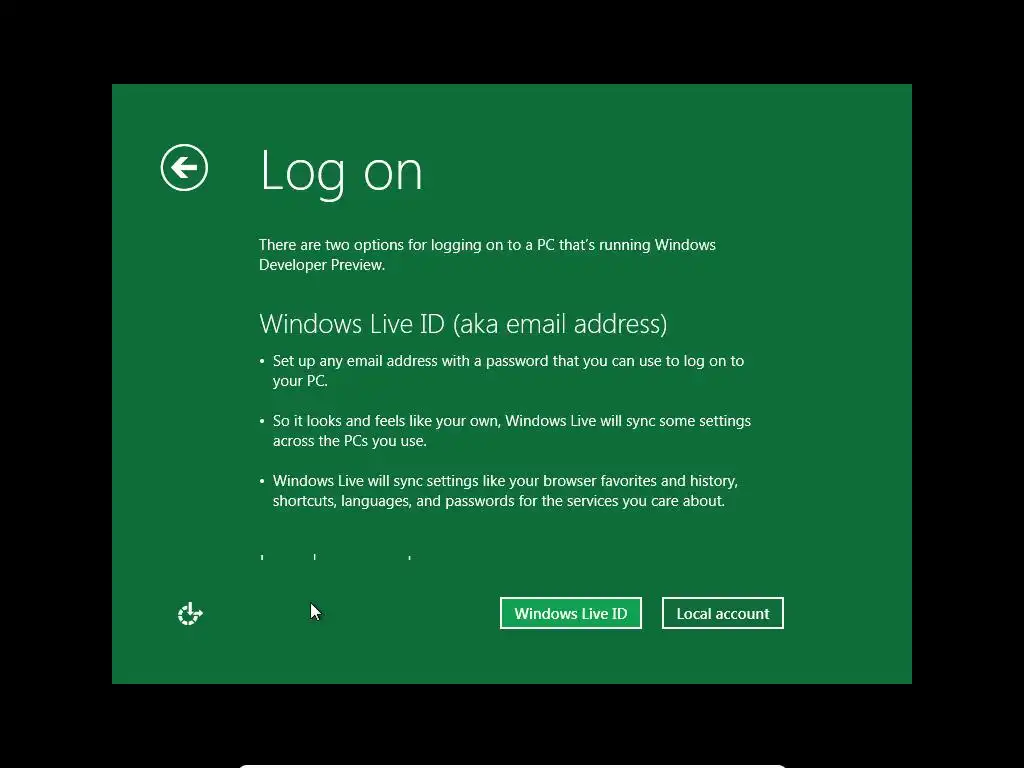The image size is (1024, 768).
Task: Click the 'Windows Live ID (aka email address)' heading
Action: [463, 324]
